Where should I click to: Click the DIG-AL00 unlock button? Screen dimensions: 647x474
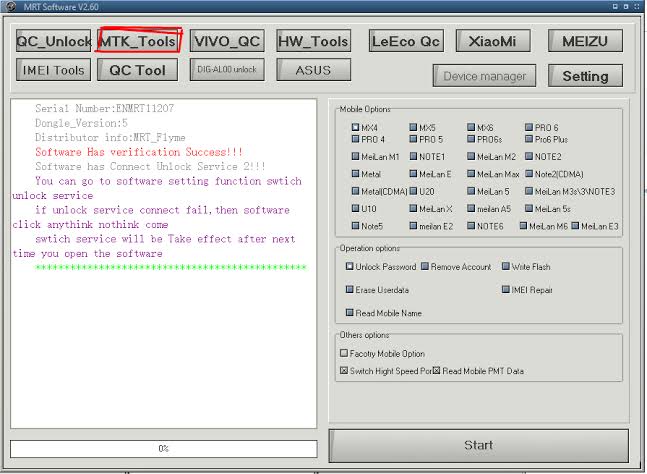pyautogui.click(x=227, y=70)
